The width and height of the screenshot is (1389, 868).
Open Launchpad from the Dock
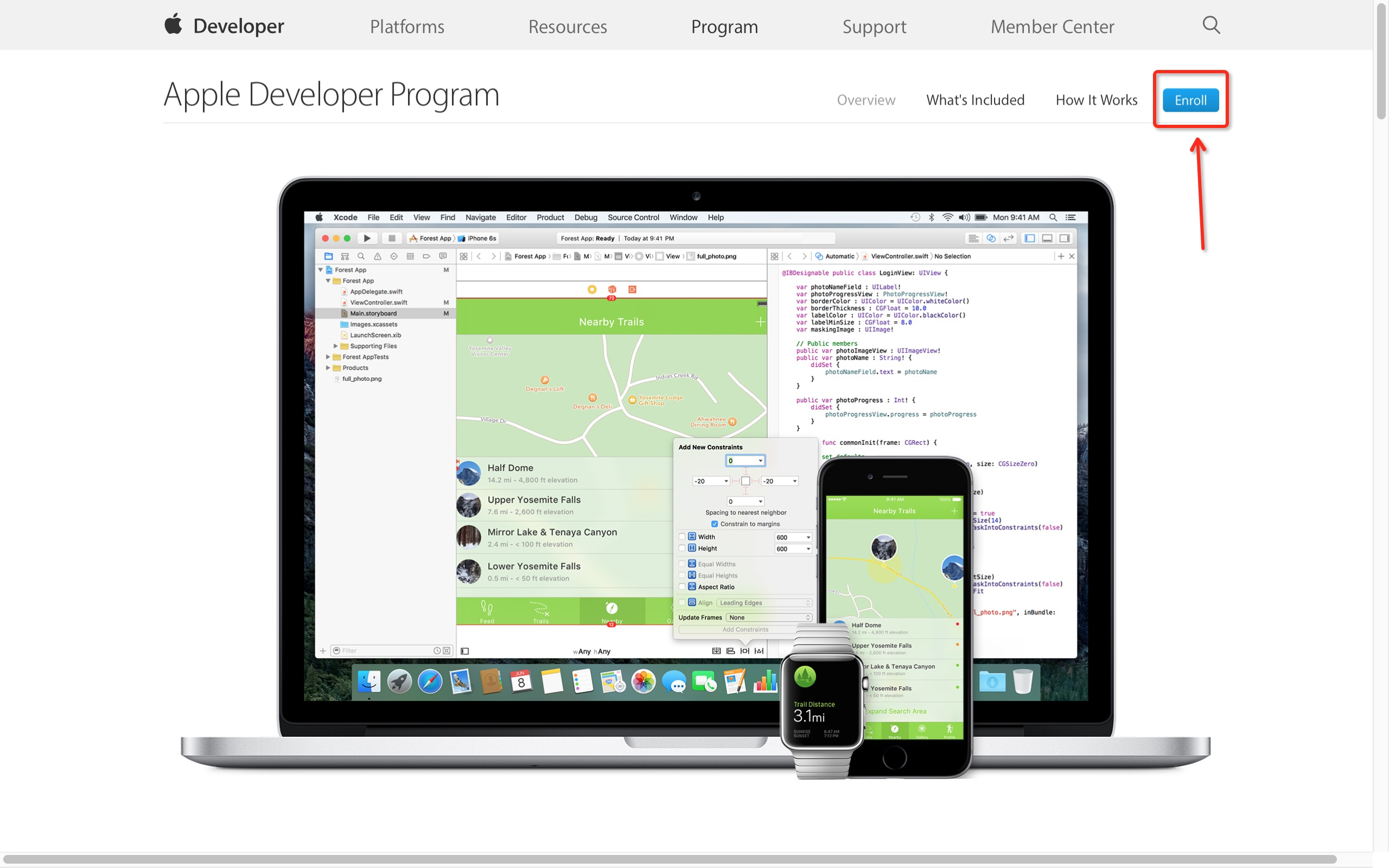coord(399,682)
